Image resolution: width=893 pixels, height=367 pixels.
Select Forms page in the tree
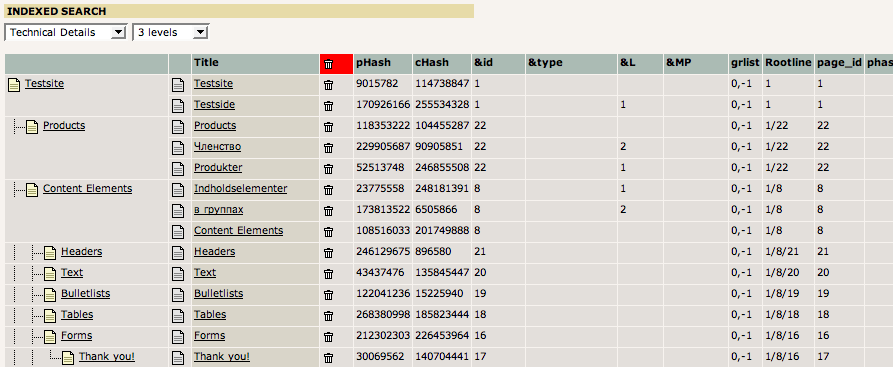(x=76, y=336)
